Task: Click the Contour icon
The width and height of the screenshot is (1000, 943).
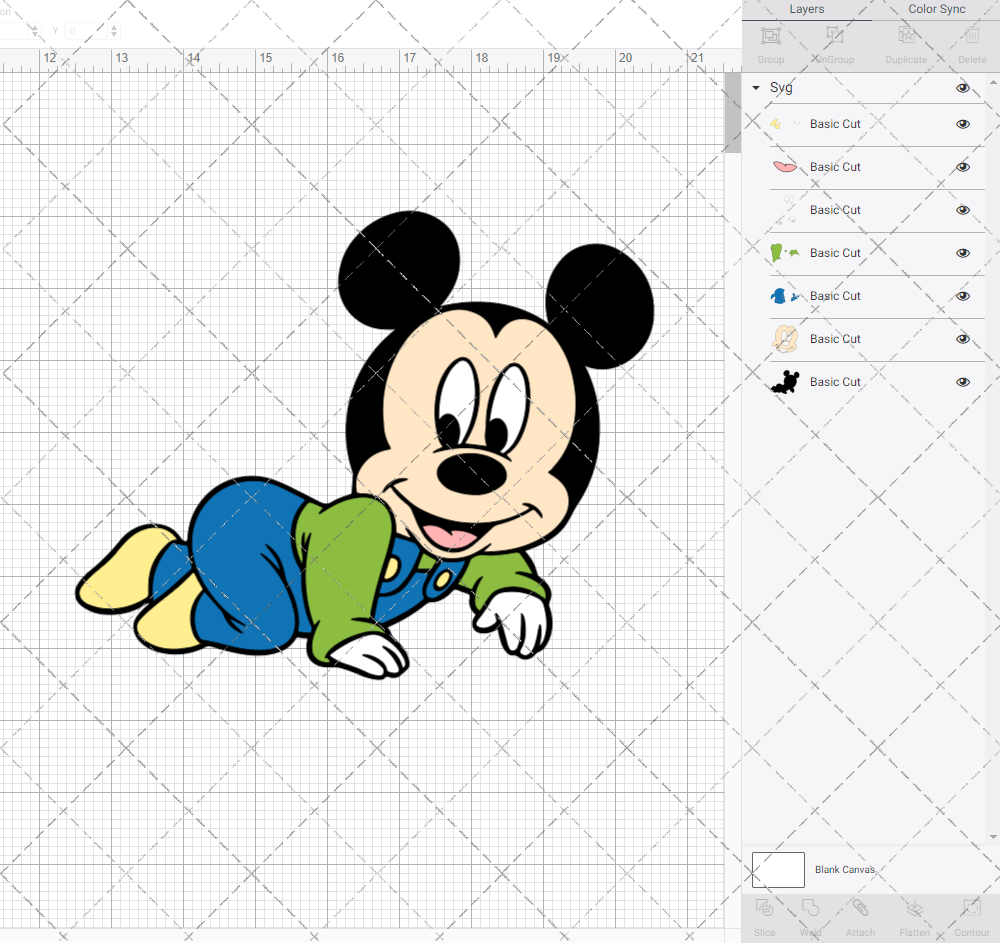Action: pyautogui.click(x=971, y=908)
